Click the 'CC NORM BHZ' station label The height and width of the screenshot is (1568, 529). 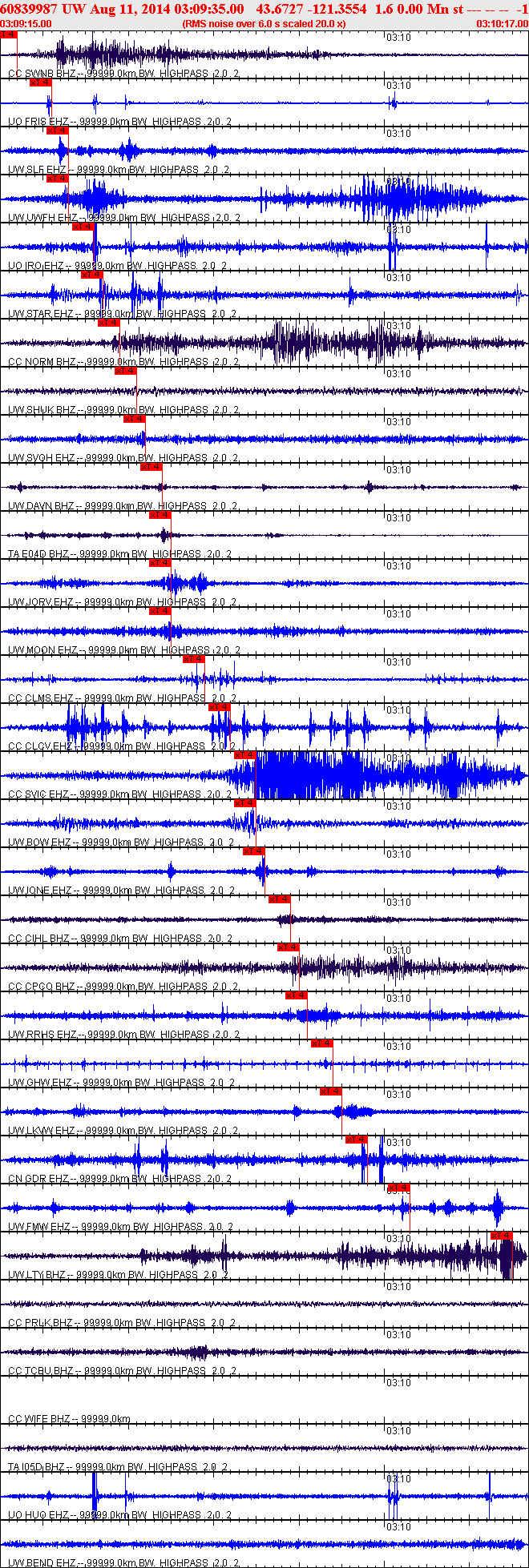[x=42, y=362]
